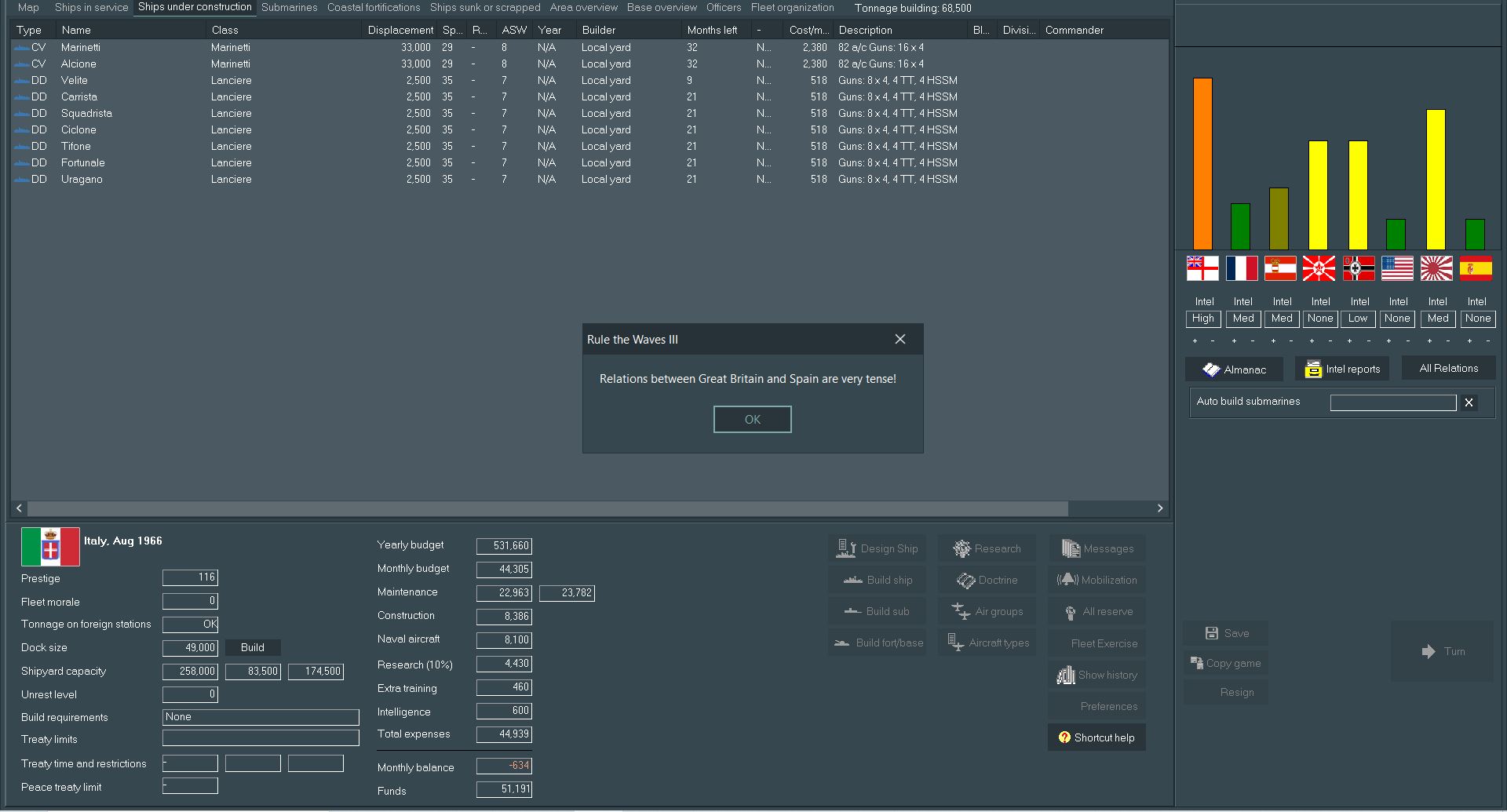Viewport: 1507px width, 812px height.
Task: Open the Area overview tab
Action: [x=583, y=7]
